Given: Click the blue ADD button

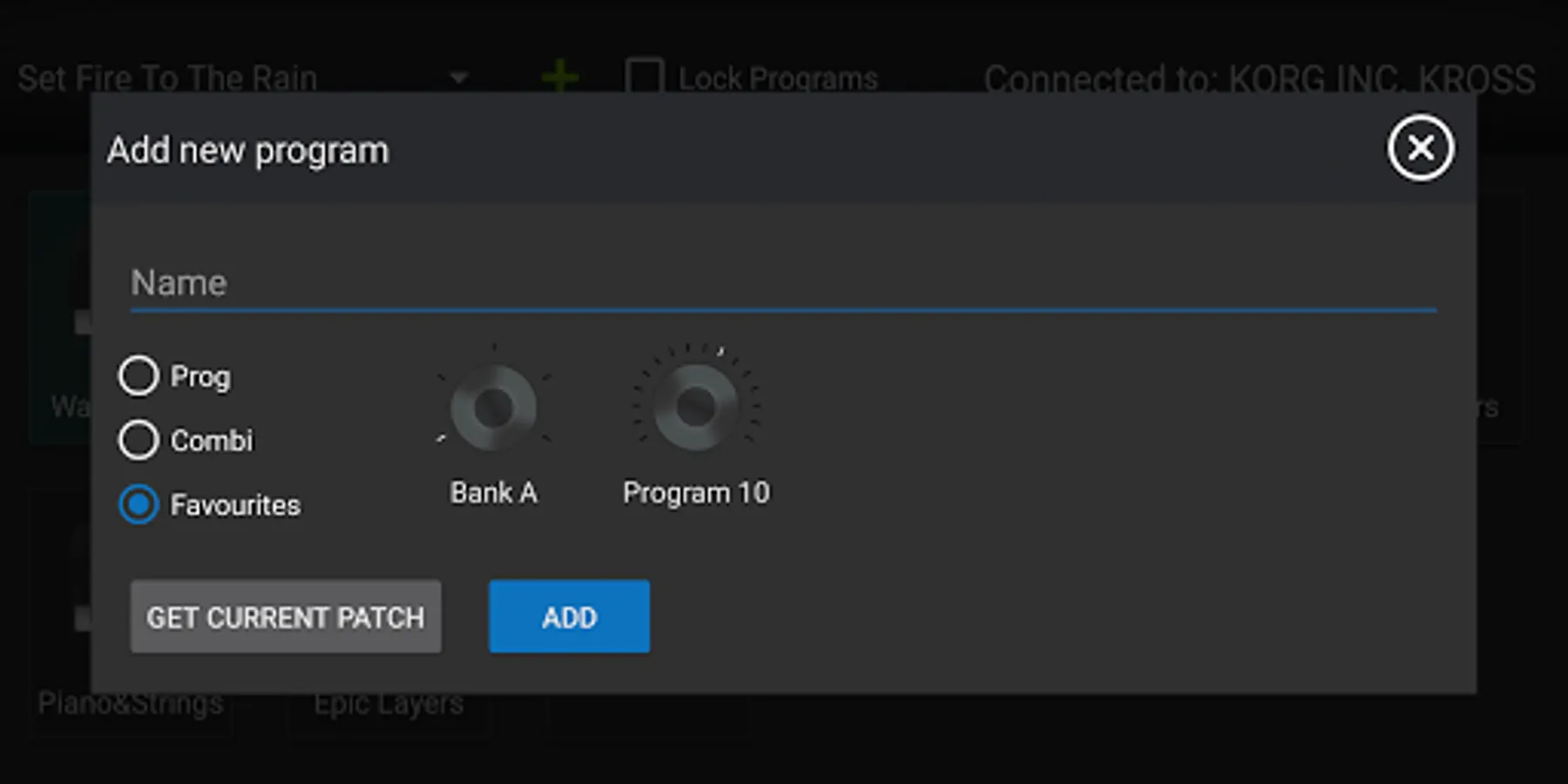Looking at the screenshot, I should tap(570, 617).
